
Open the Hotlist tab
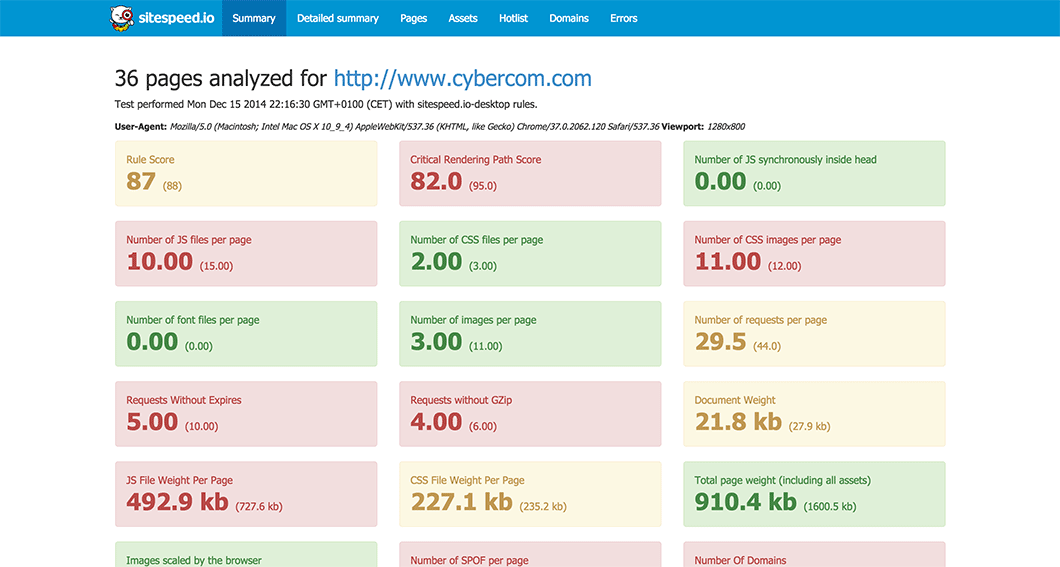513,18
